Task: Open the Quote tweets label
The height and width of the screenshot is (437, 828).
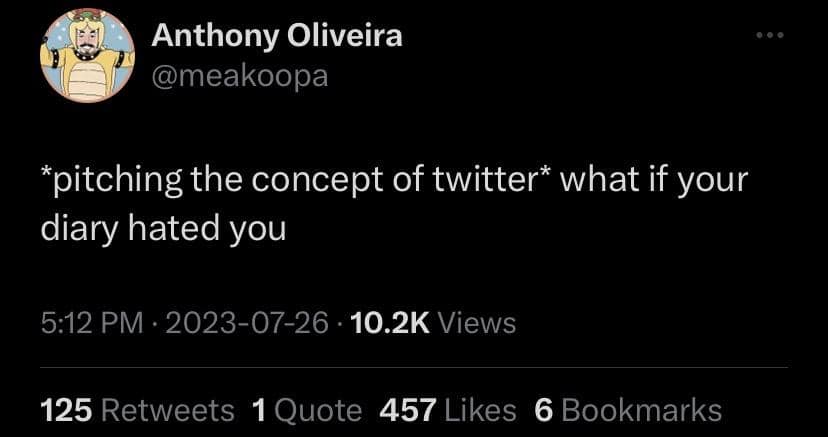Action: pos(320,409)
